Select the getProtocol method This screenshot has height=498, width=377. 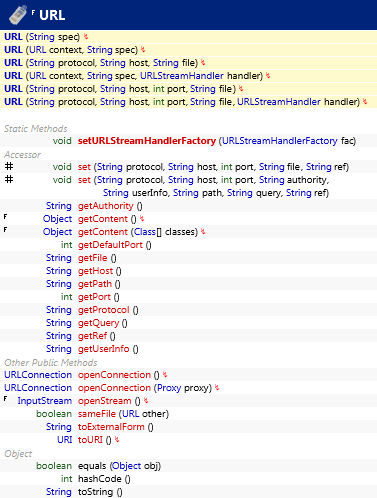pyautogui.click(x=104, y=310)
